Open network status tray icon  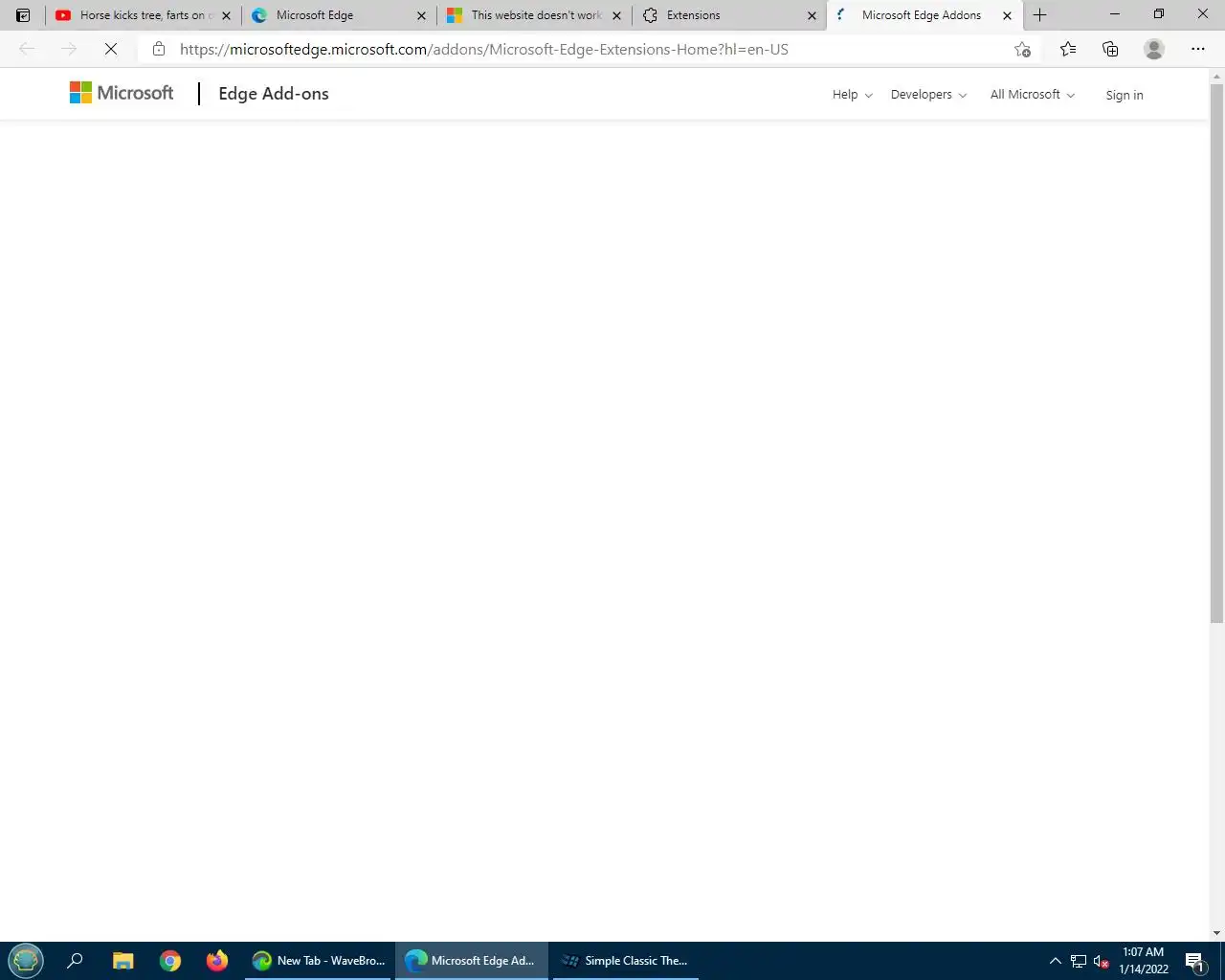tap(1079, 961)
